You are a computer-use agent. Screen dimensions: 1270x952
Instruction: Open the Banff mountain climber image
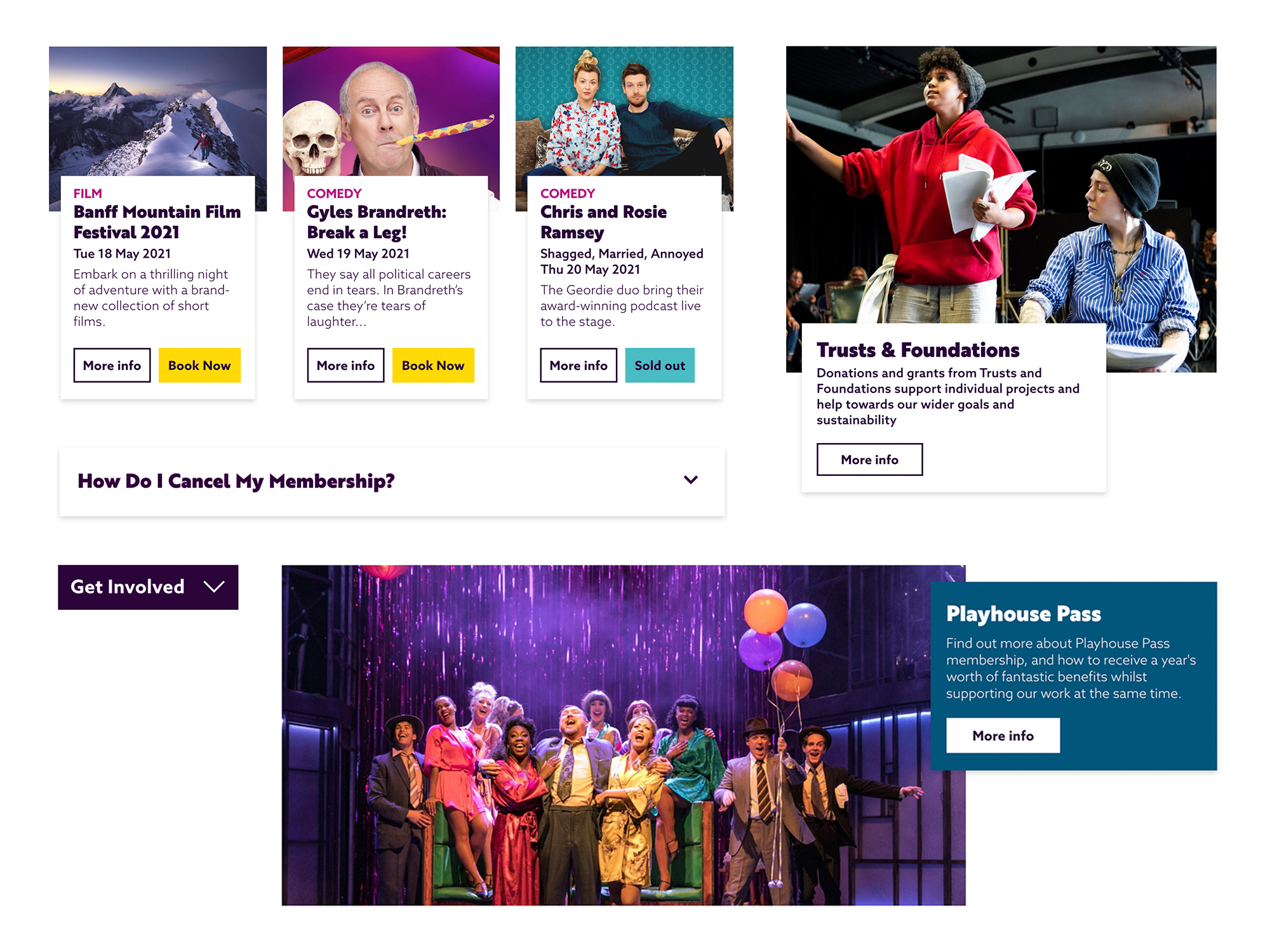tap(157, 111)
